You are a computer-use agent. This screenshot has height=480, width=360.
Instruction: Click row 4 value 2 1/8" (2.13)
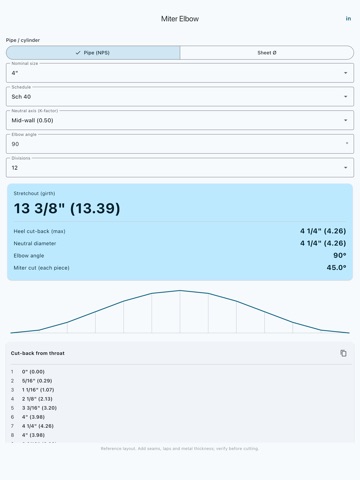tap(37, 399)
